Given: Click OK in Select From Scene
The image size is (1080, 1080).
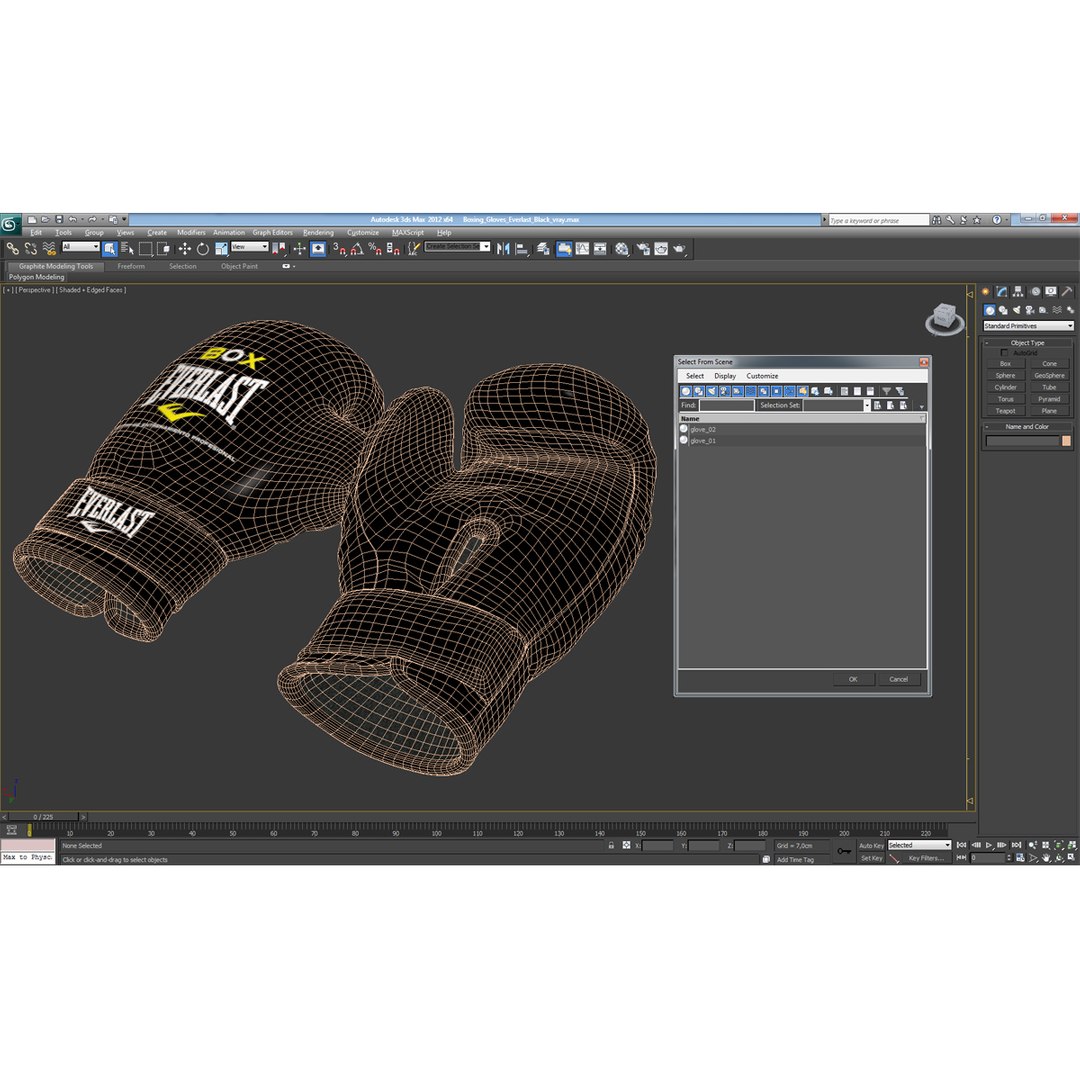Looking at the screenshot, I should click(853, 679).
